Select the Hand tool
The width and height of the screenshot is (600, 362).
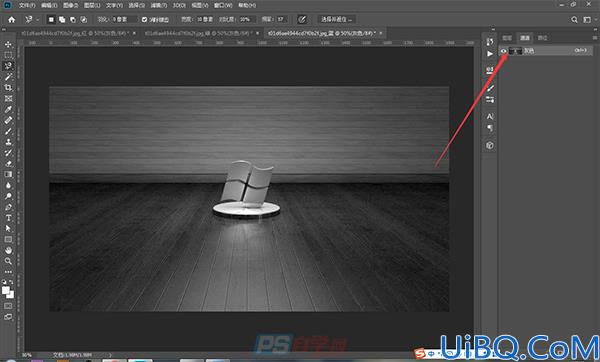[x=8, y=250]
